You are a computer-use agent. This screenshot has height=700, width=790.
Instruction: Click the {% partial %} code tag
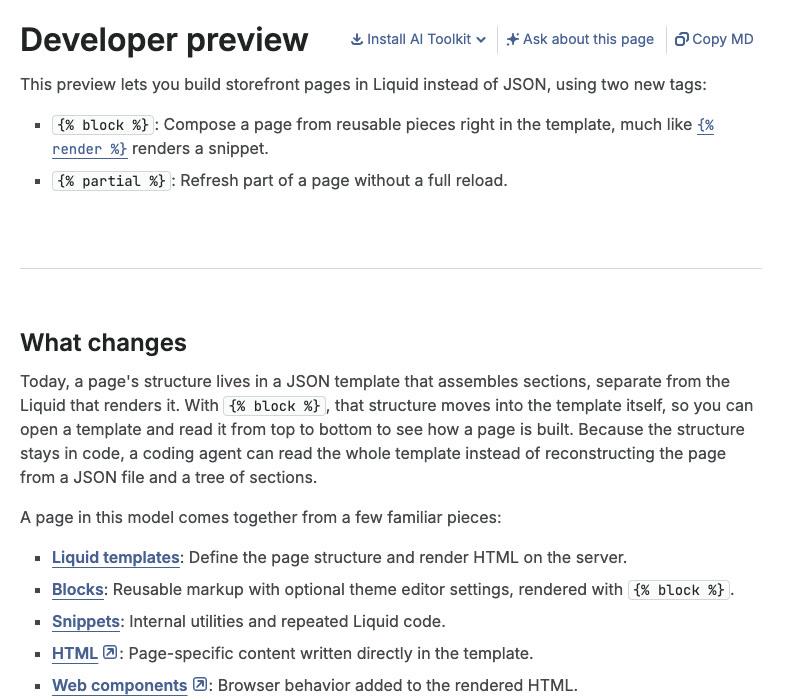tap(111, 181)
